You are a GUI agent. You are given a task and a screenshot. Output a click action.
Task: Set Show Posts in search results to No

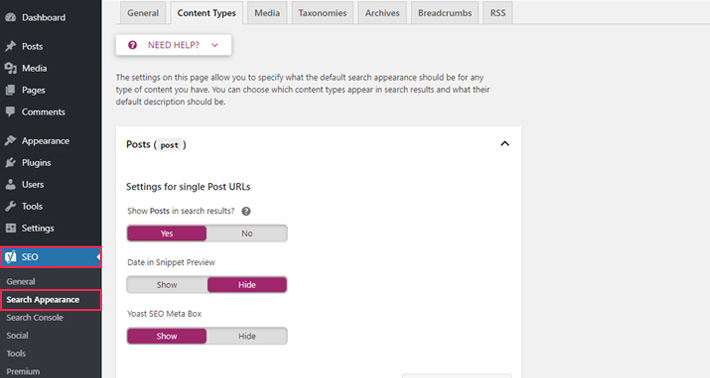247,234
